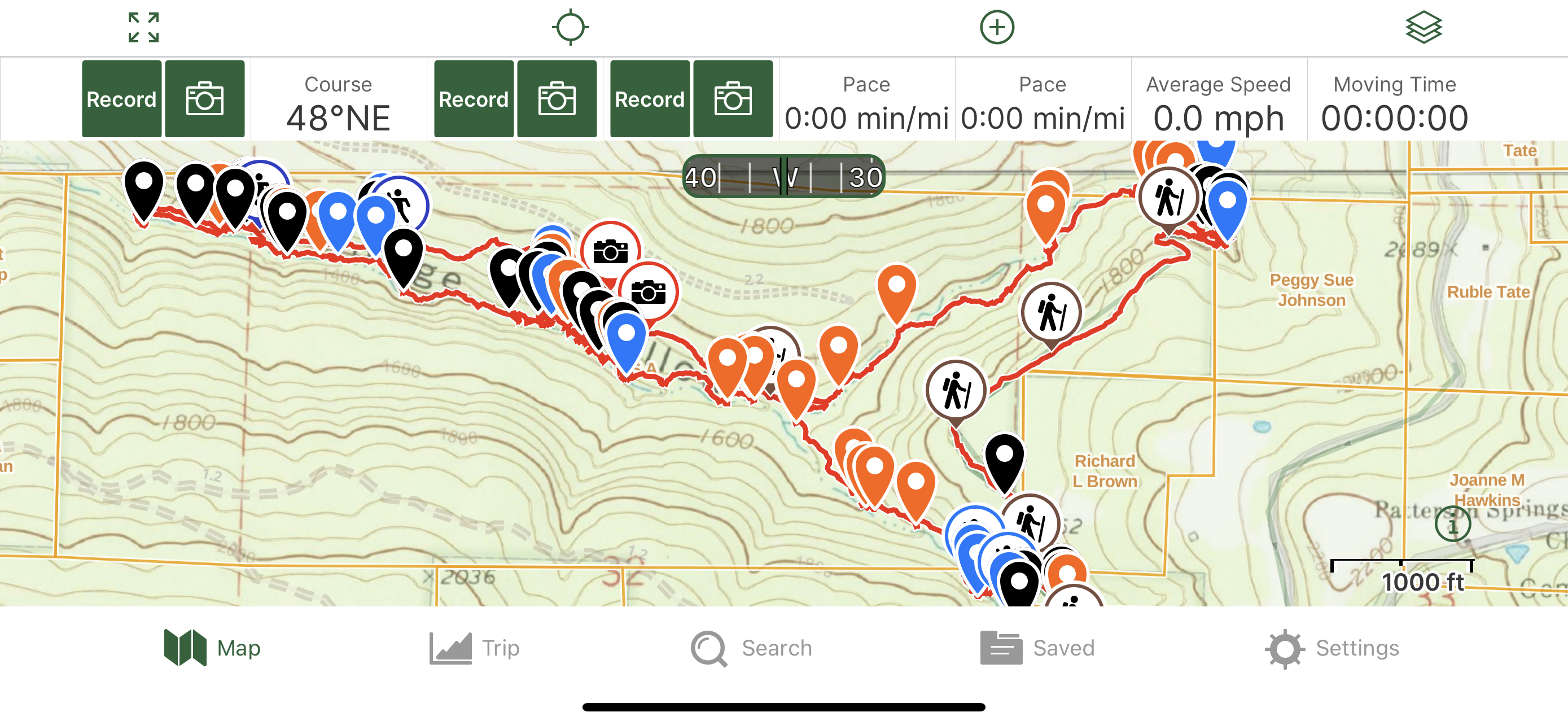This screenshot has width=1568, height=725.
Task: Tap the leftmost camera photo button
Action: [205, 99]
